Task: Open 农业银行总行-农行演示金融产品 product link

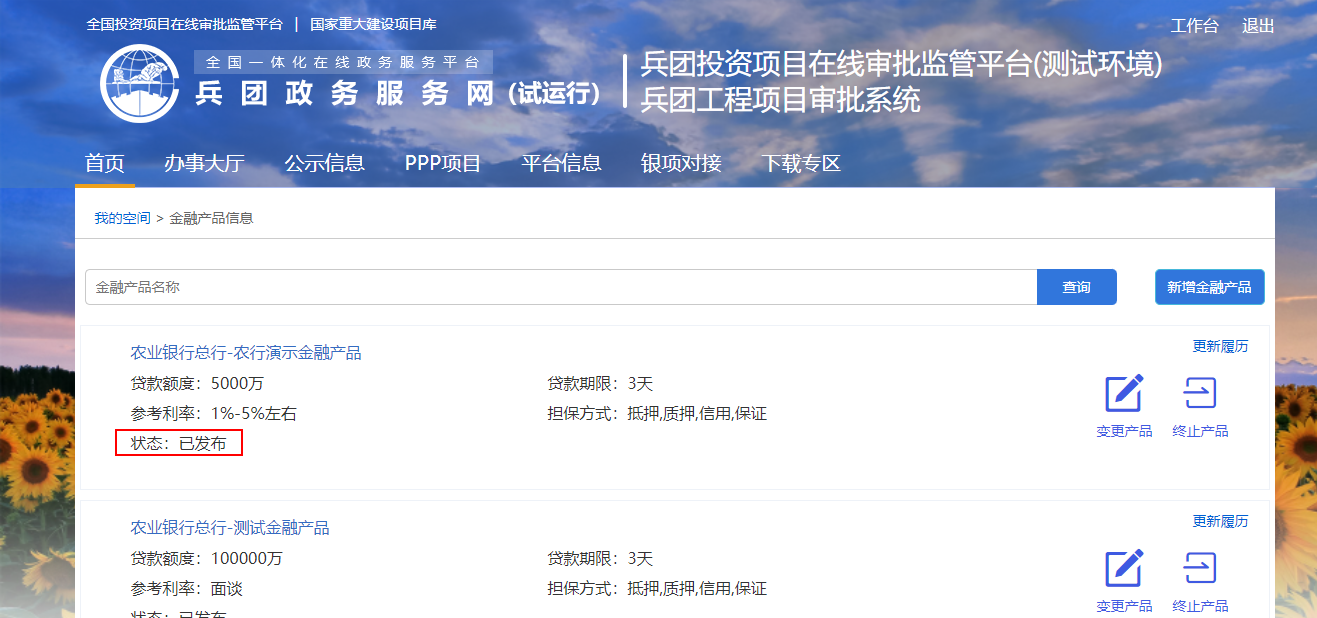Action: click(x=246, y=353)
